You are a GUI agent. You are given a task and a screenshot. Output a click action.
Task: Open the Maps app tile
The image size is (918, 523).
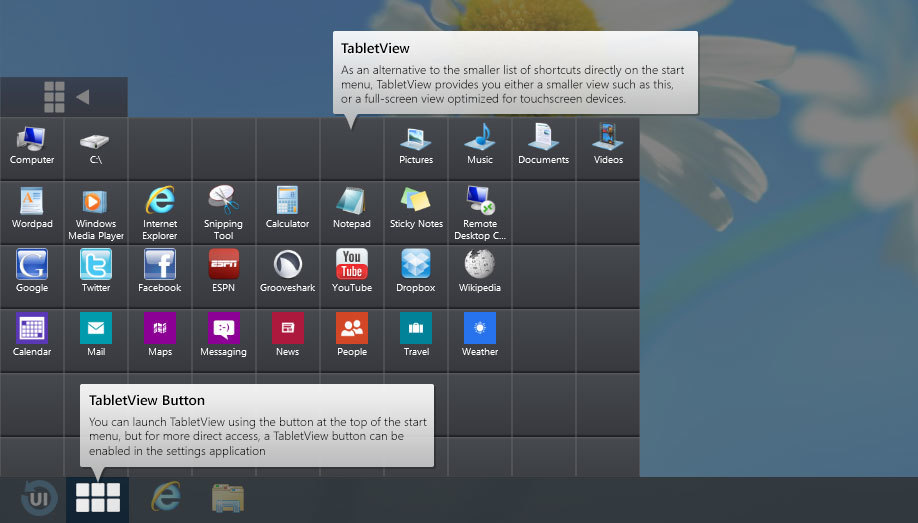point(160,340)
